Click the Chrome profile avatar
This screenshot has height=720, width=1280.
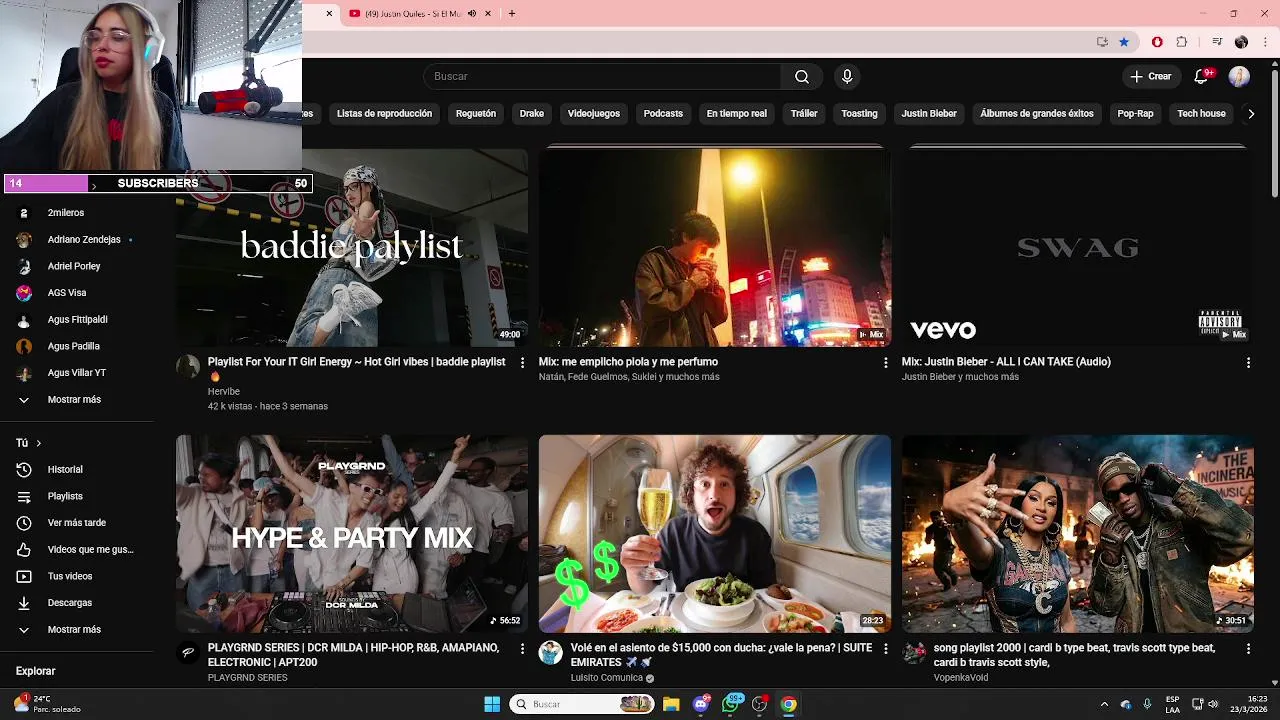pyautogui.click(x=1241, y=42)
